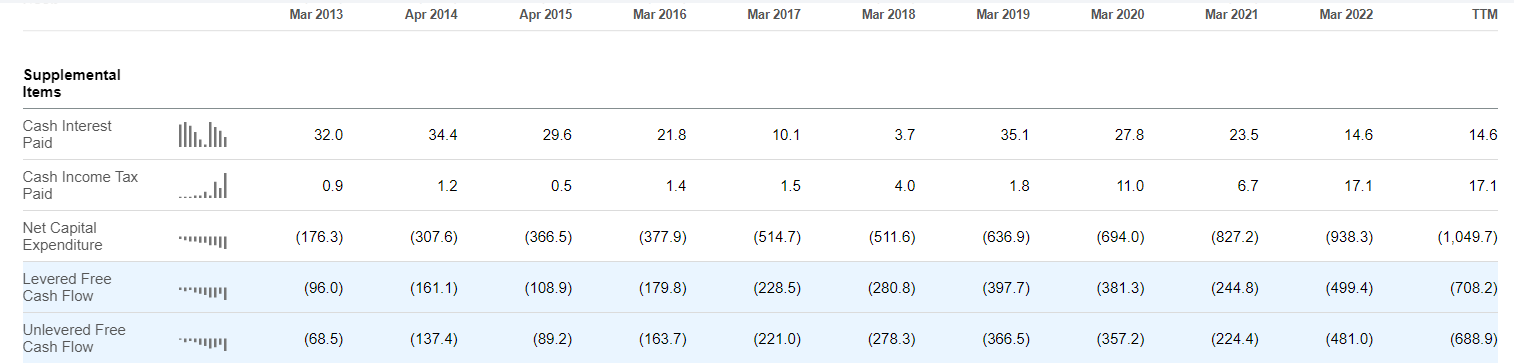Select the Cash Interest Paid row label
The width and height of the screenshot is (1514, 363).
click(67, 134)
